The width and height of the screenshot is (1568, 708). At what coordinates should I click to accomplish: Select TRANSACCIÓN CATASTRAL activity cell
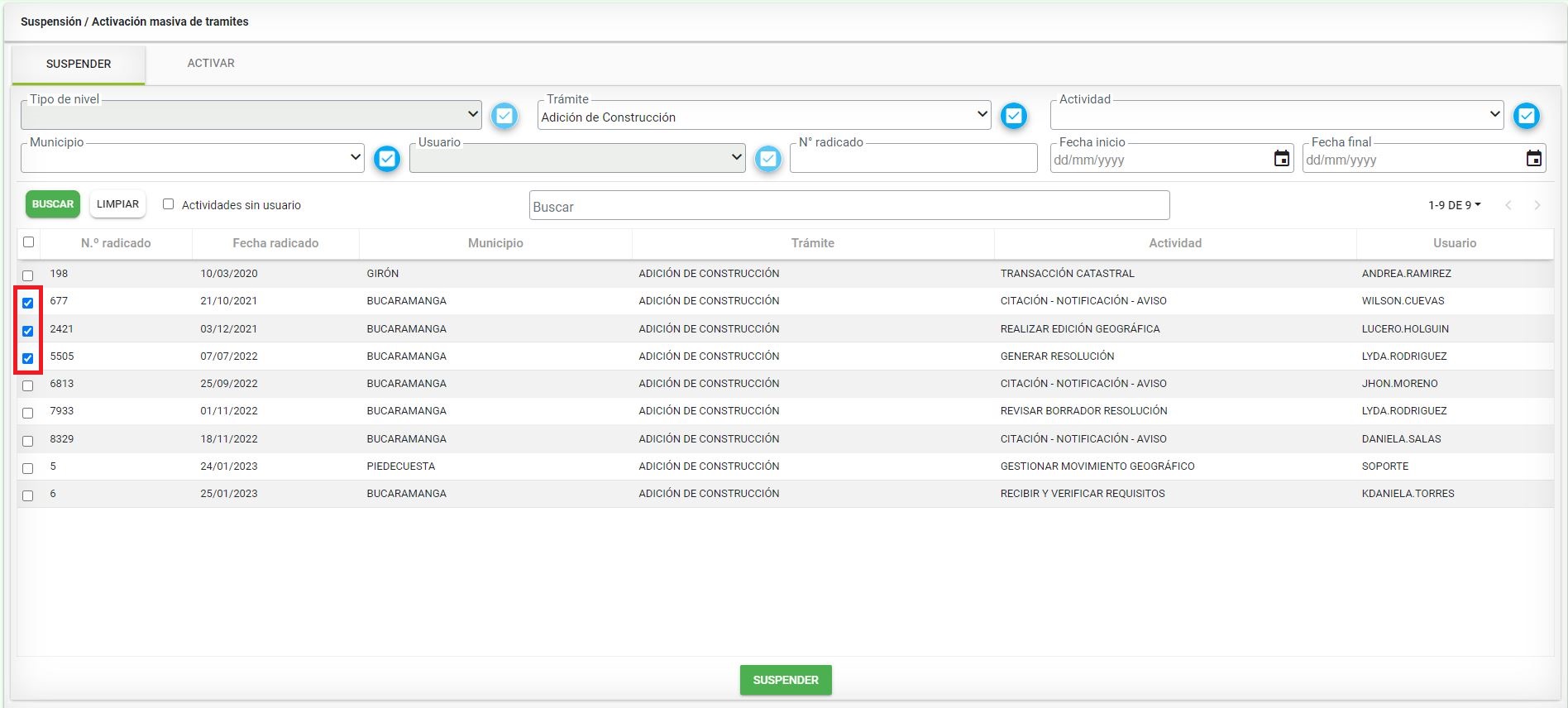(x=1068, y=274)
